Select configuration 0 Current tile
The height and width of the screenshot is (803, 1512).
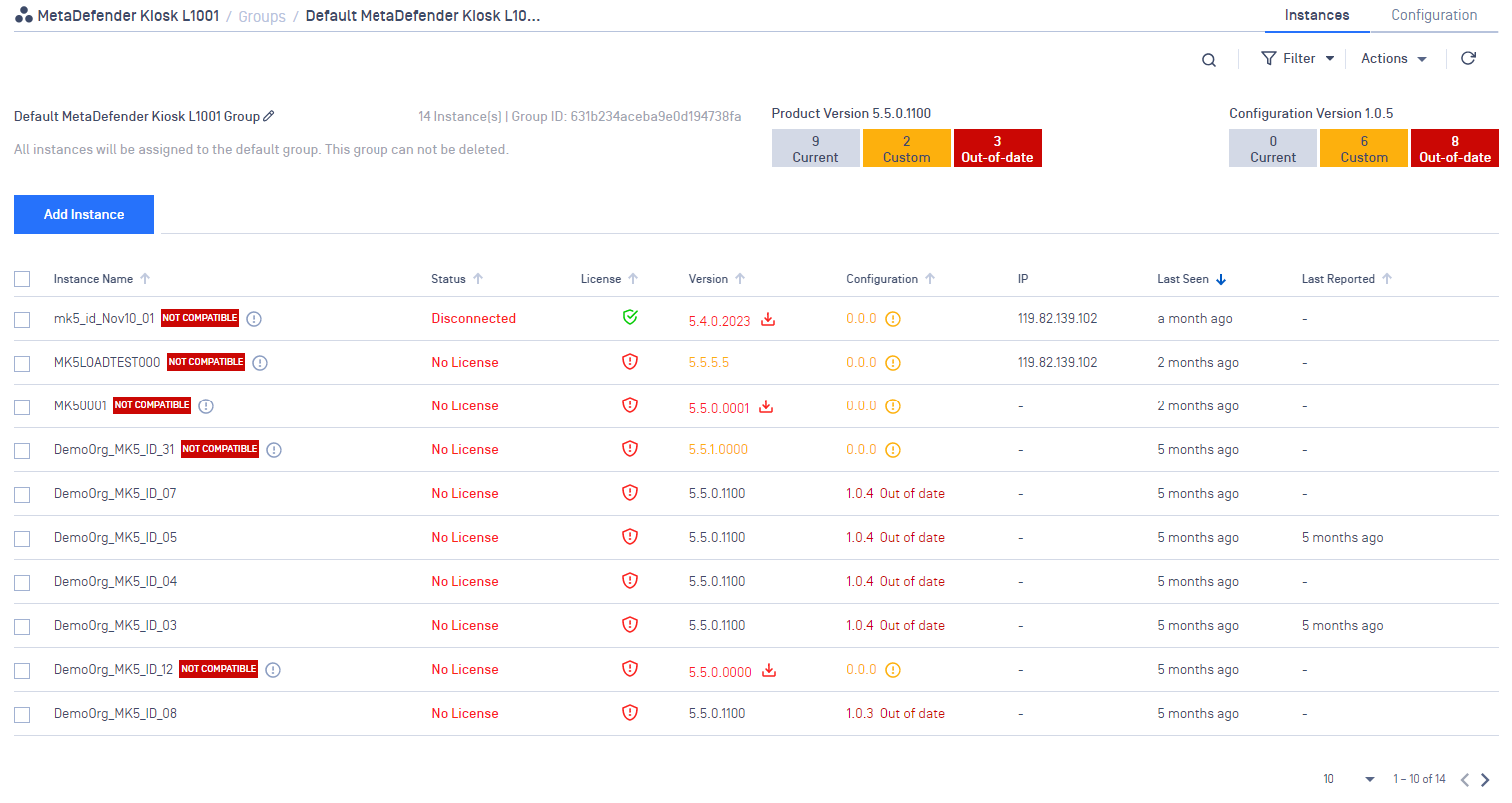point(1273,148)
